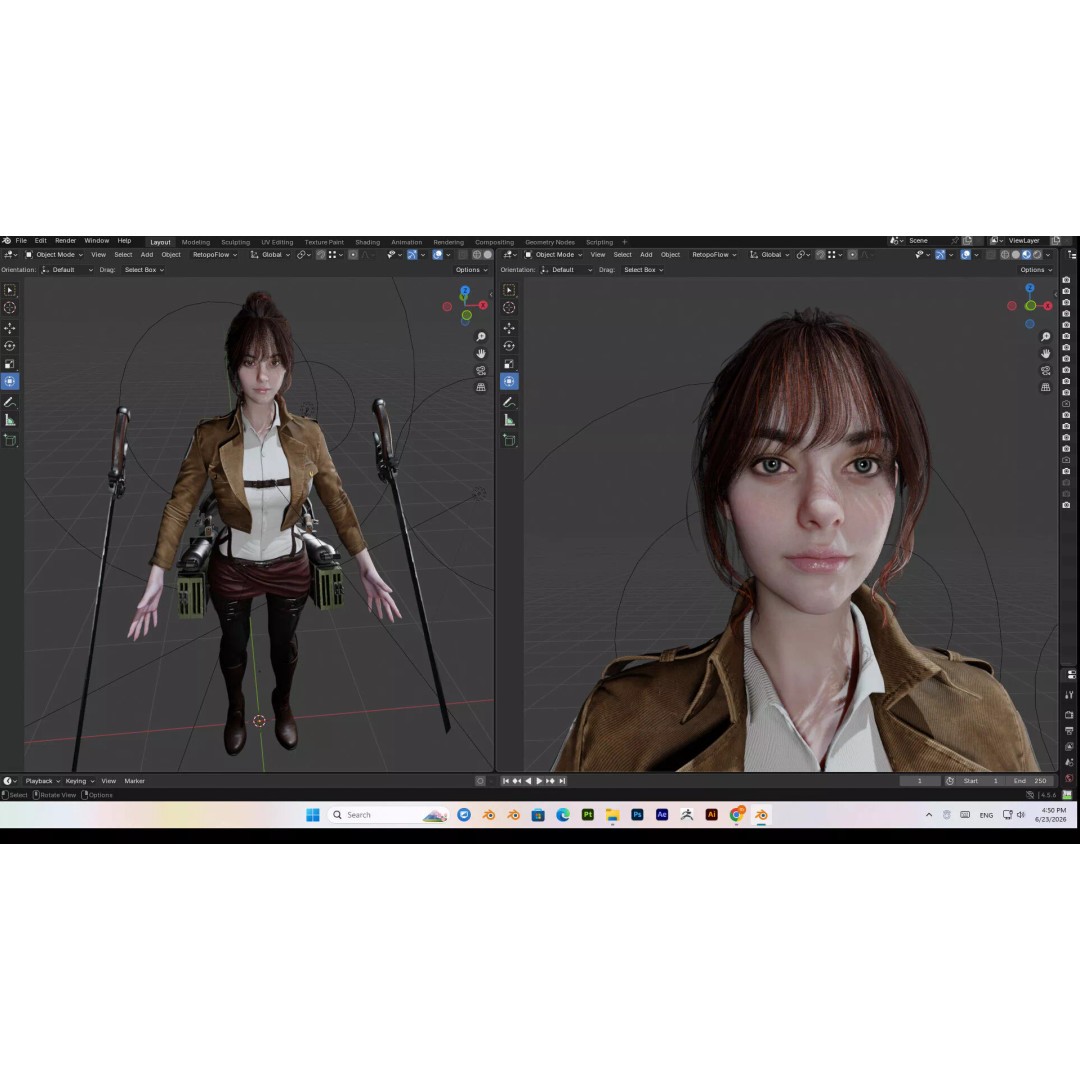This screenshot has height=1080, width=1080.
Task: Select the Rotate tool in left viewport
Action: 10,346
